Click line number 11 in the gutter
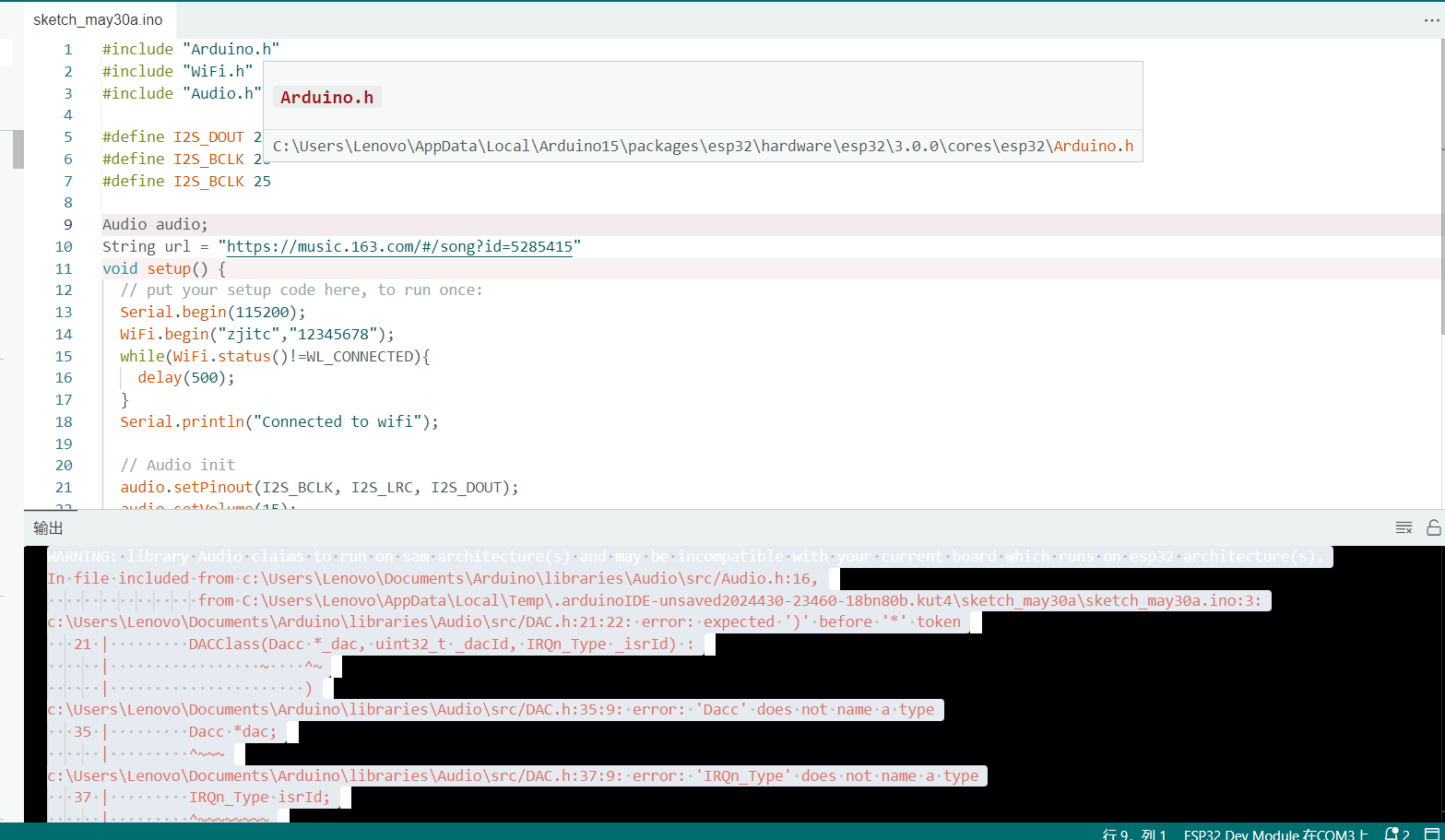 (64, 268)
